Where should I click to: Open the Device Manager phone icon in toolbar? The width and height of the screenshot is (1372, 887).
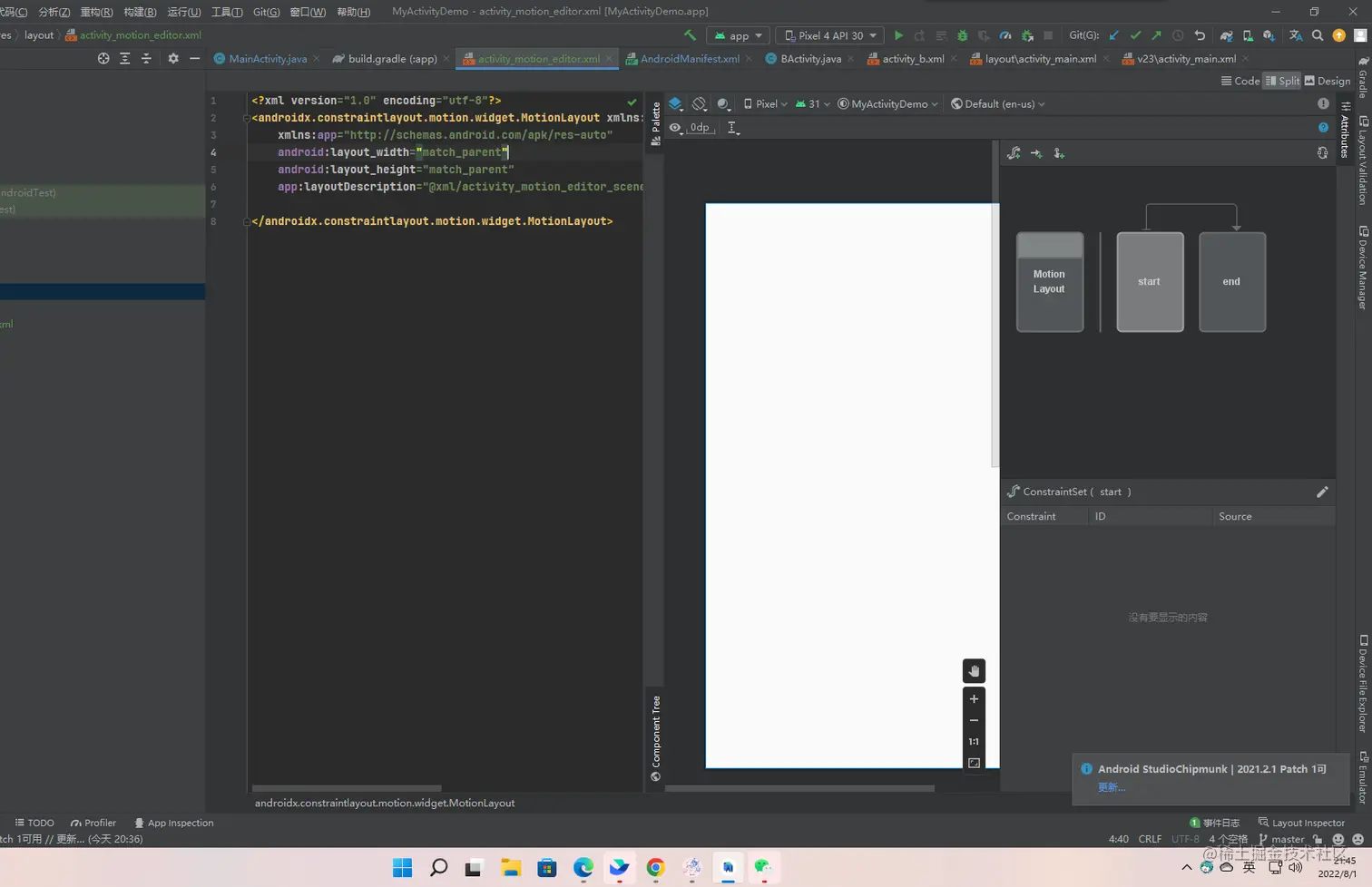tap(1248, 35)
